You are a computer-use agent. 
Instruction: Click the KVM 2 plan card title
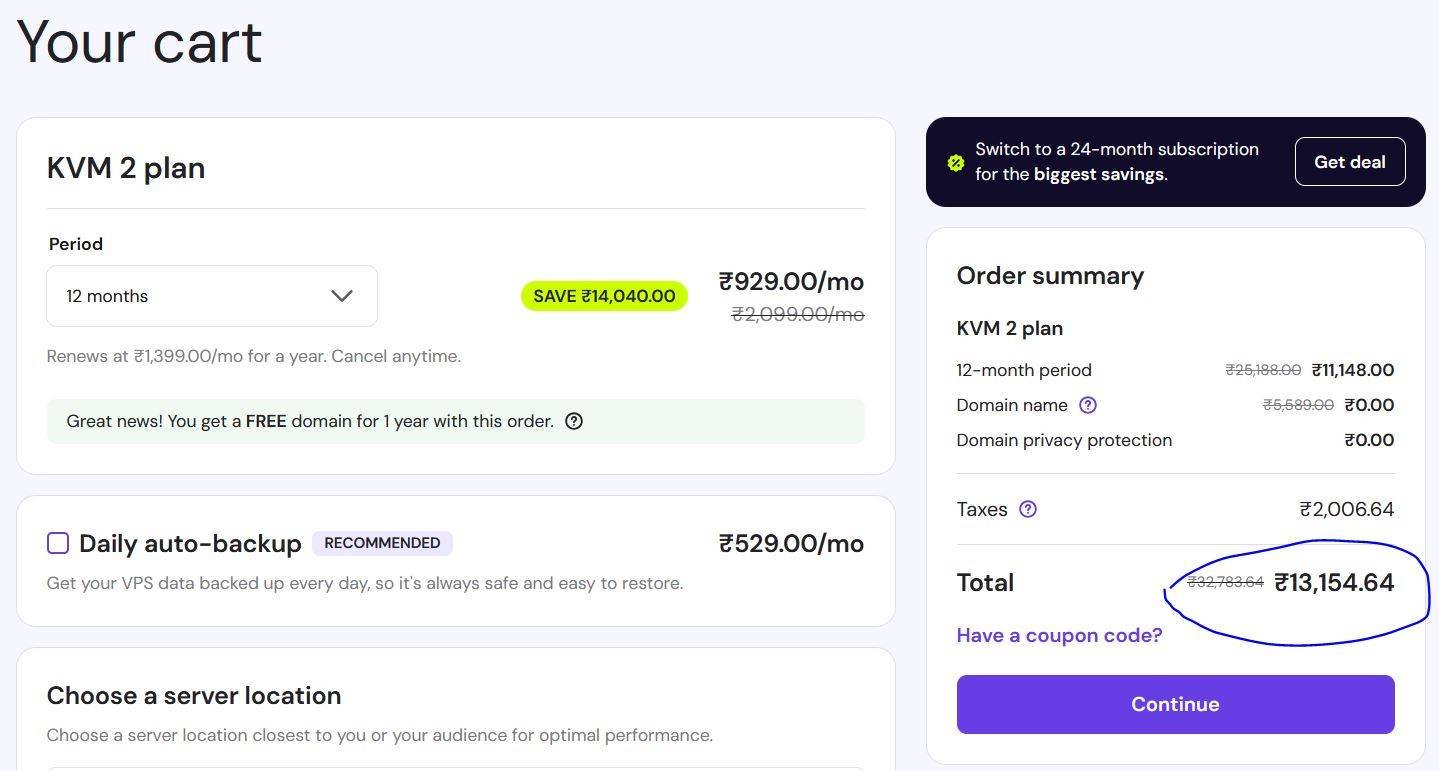pos(126,168)
